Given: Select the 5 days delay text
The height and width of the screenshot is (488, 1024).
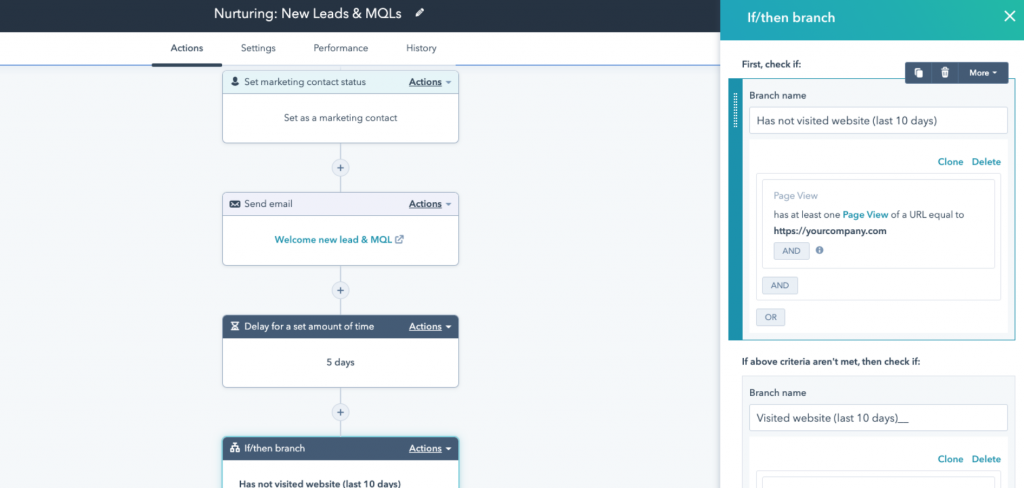Looking at the screenshot, I should coord(340,362).
